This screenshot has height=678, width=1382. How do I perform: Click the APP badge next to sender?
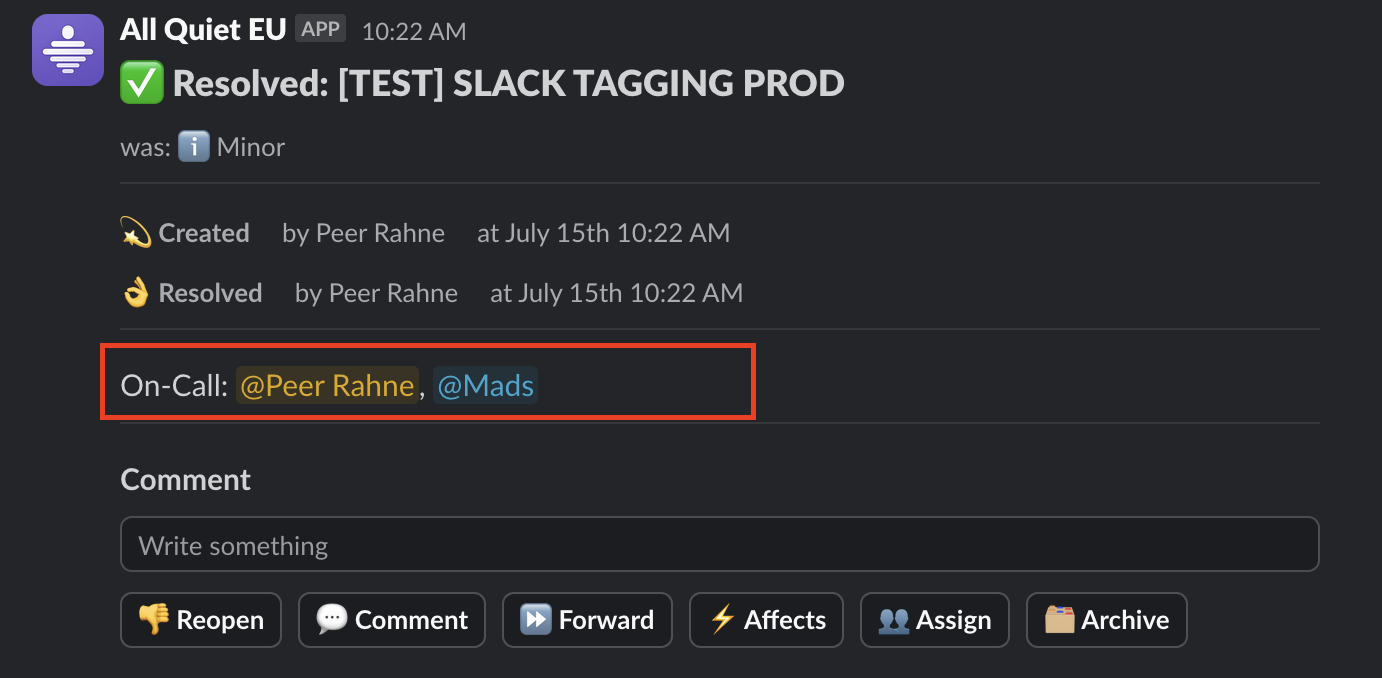(x=321, y=29)
